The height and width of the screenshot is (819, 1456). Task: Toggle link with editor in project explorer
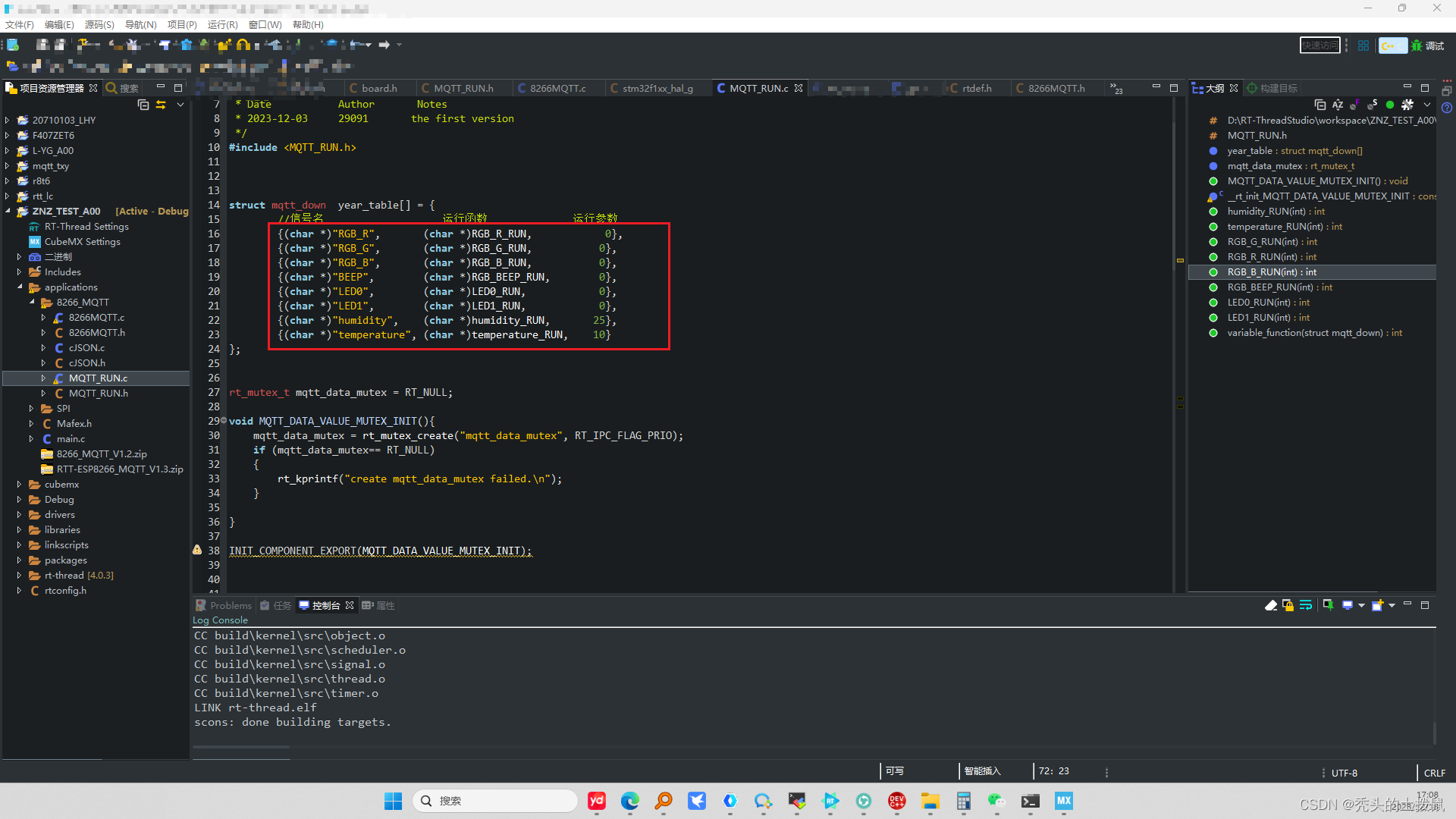coord(161,105)
